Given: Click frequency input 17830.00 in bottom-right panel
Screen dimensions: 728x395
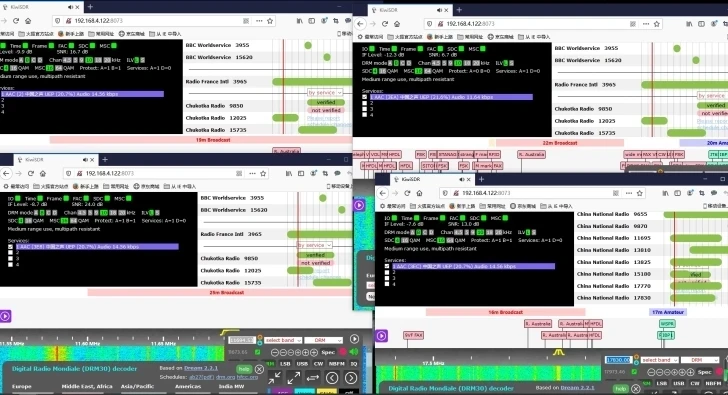Looking at the screenshot, I should pyautogui.click(x=619, y=360).
